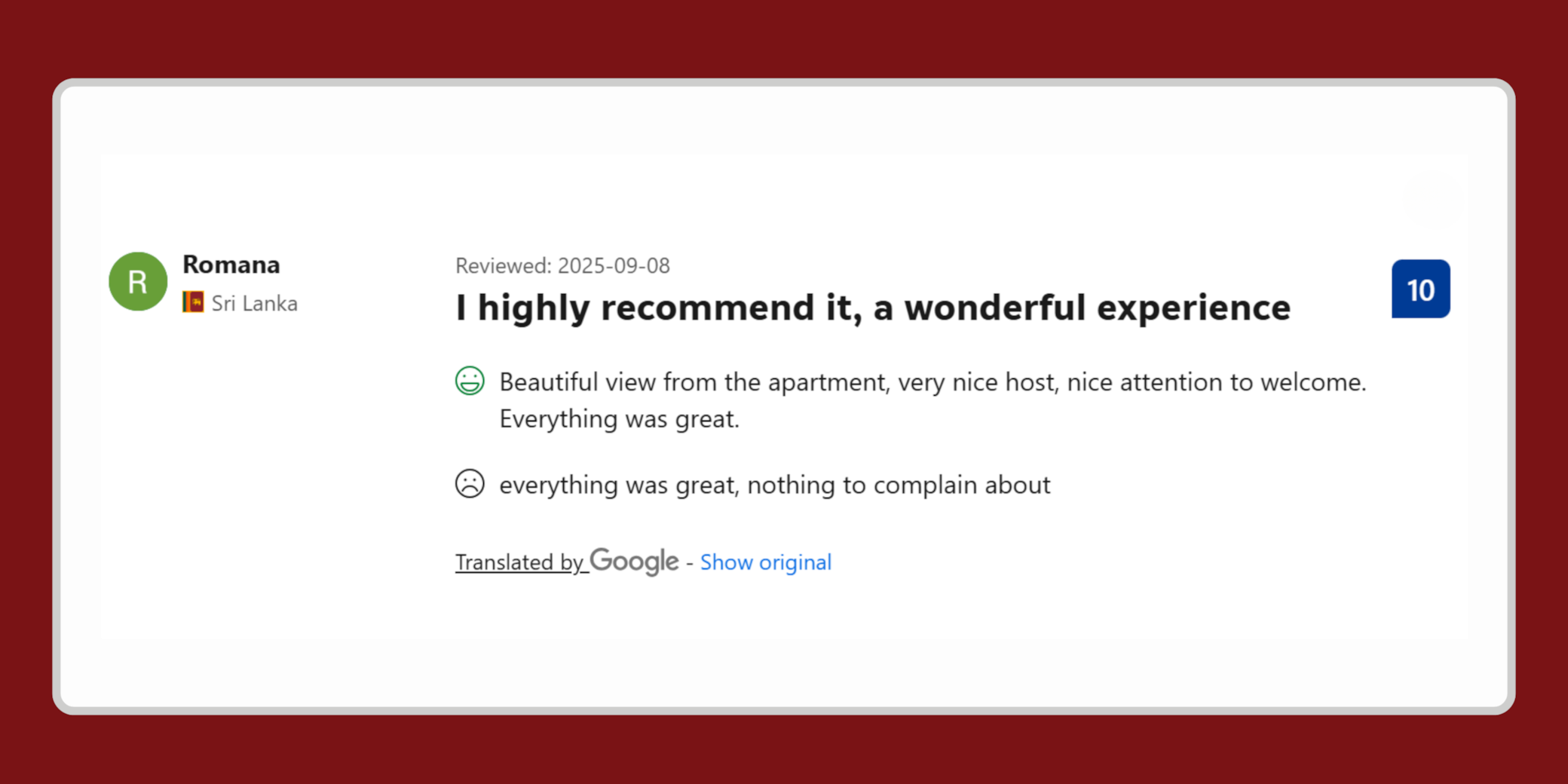Click the green R reviewer avatar
Screen dimensions: 1568x784
pyautogui.click(x=138, y=281)
